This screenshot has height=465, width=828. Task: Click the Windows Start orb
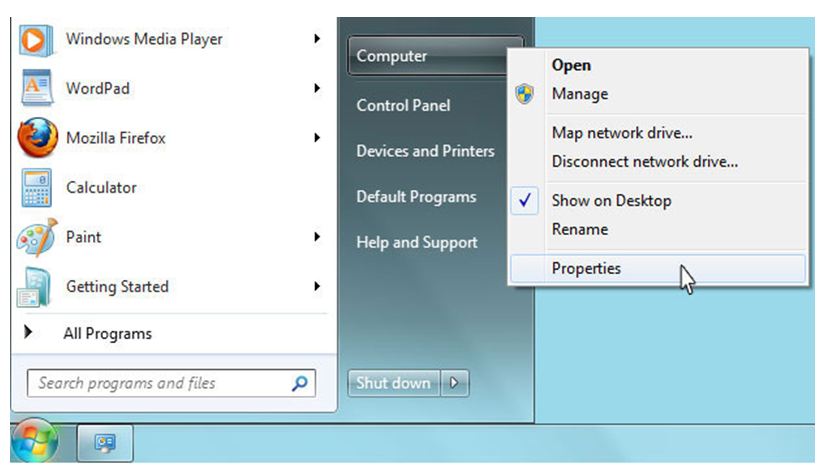coord(34,441)
